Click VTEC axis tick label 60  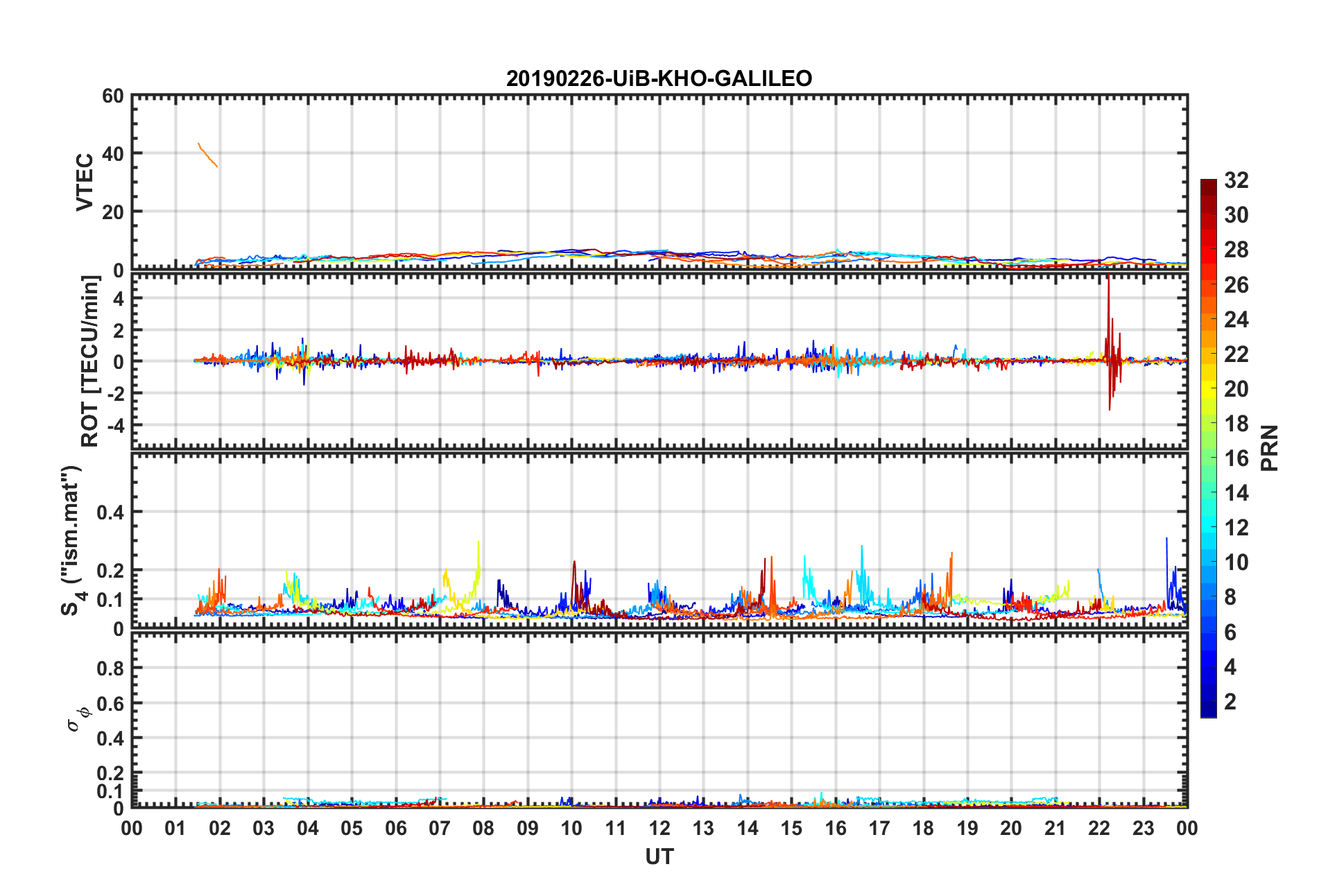click(x=113, y=96)
